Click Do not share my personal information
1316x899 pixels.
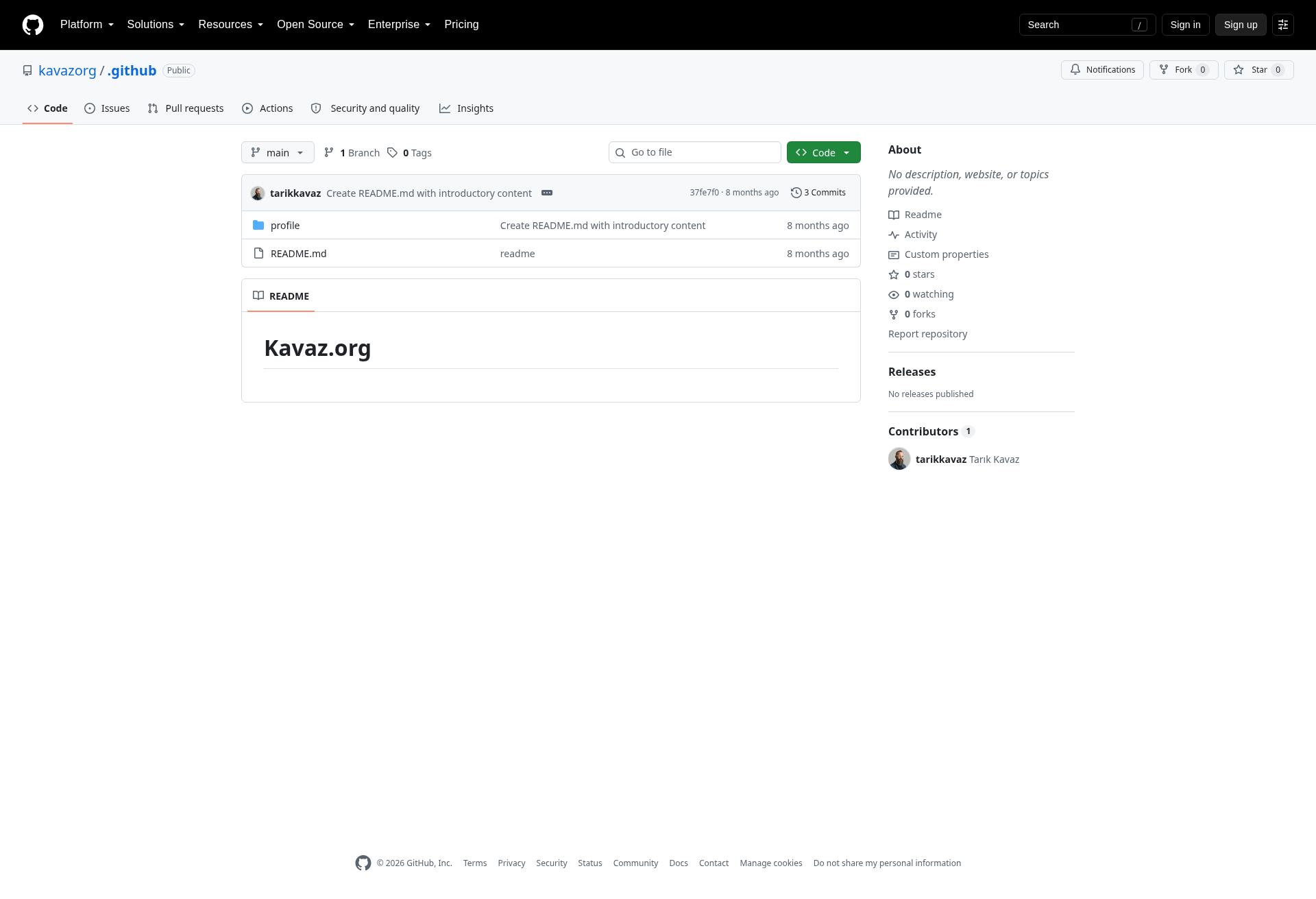click(887, 863)
